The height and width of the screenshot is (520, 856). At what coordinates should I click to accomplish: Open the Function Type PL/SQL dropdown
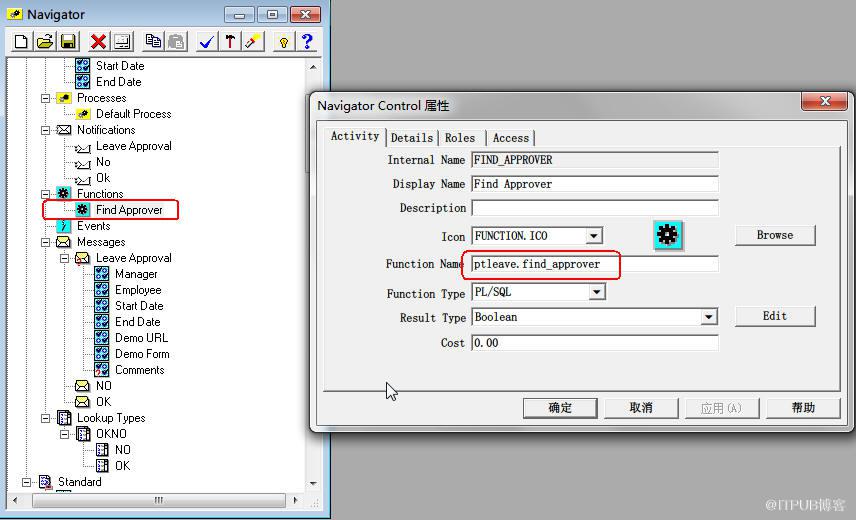597,292
